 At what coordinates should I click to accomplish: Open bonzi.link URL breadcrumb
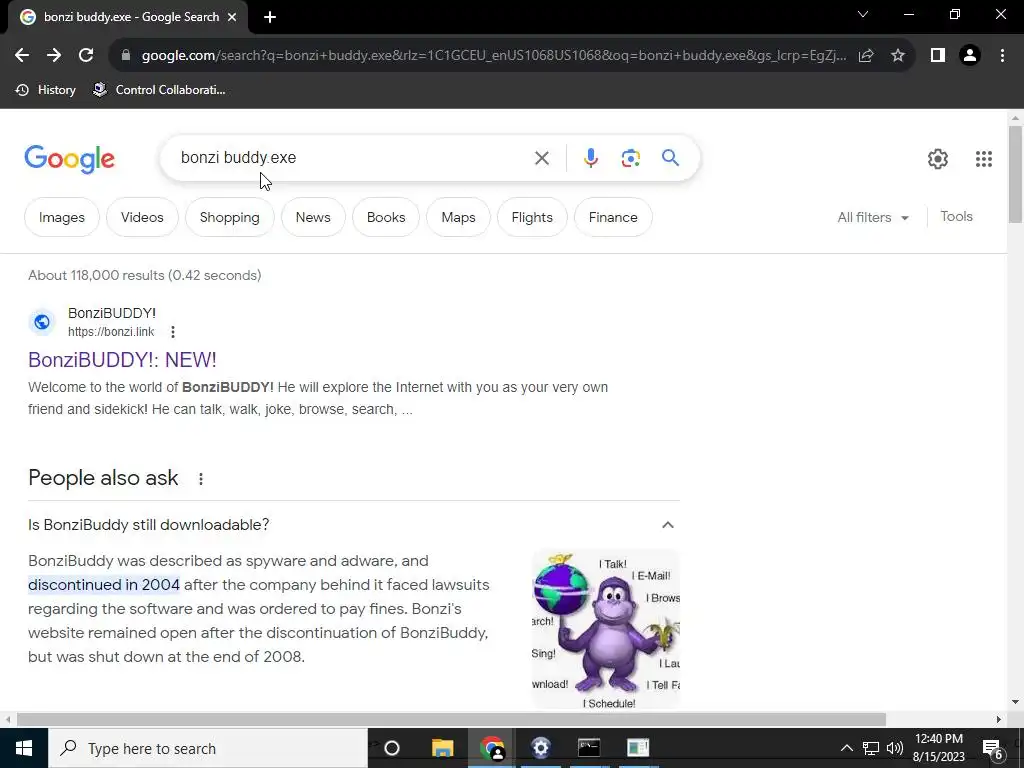pyautogui.click(x=111, y=332)
